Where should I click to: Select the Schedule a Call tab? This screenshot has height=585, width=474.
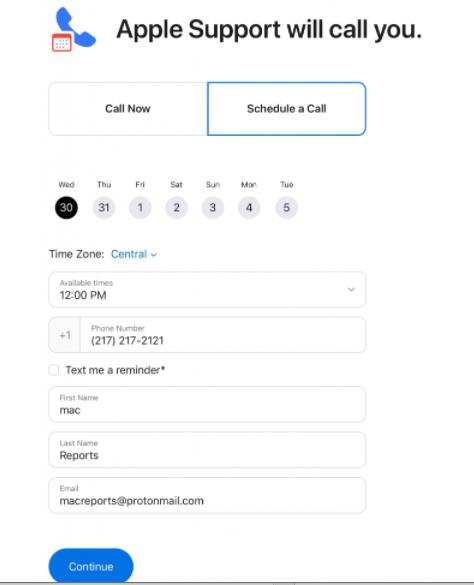287,109
